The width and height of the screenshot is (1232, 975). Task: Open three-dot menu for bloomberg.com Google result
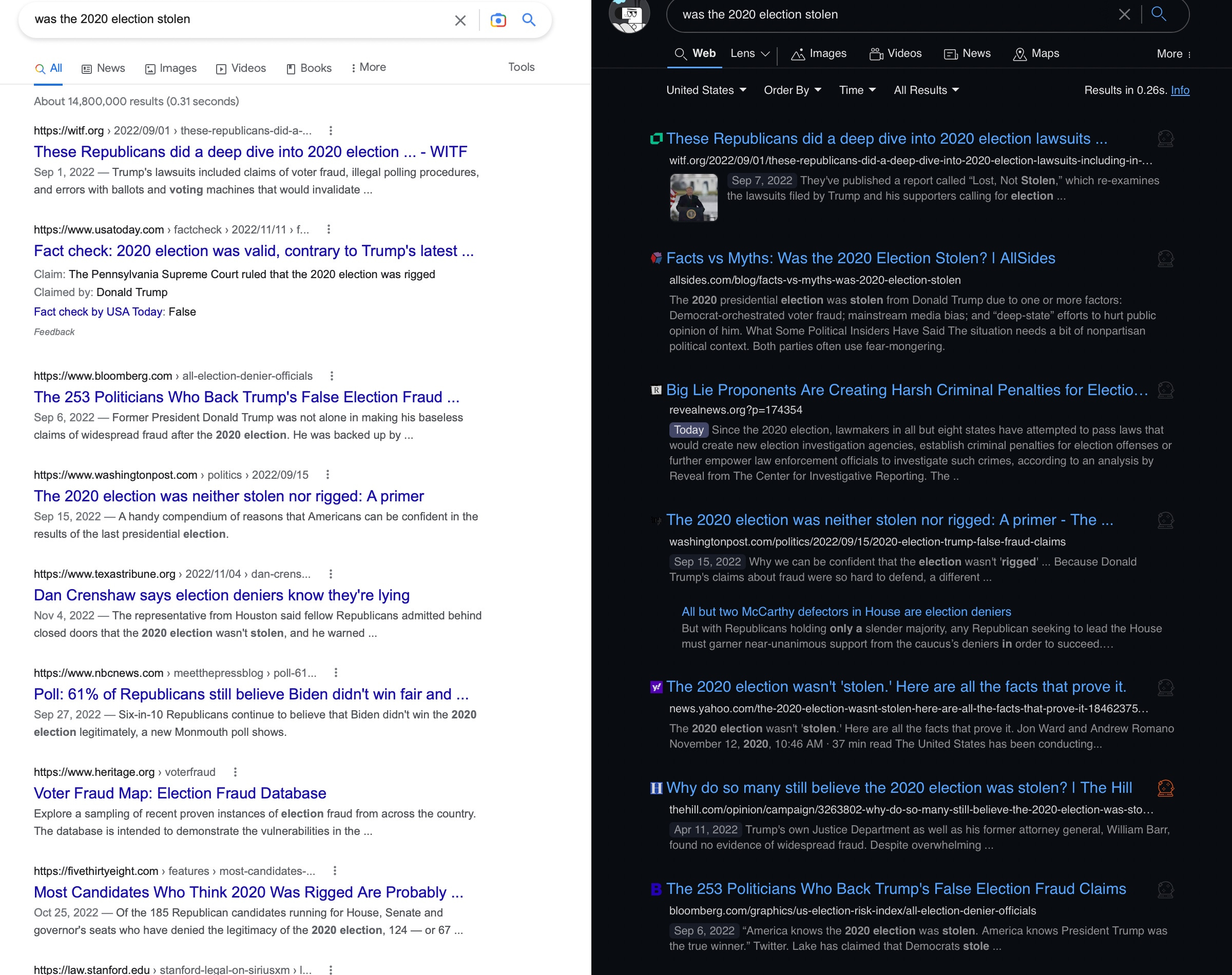tap(332, 376)
